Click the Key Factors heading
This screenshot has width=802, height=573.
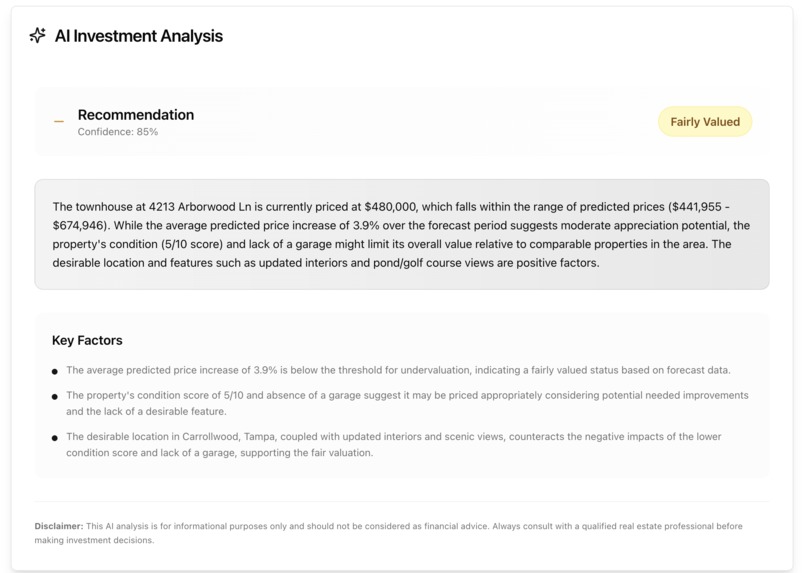pyautogui.click(x=87, y=340)
